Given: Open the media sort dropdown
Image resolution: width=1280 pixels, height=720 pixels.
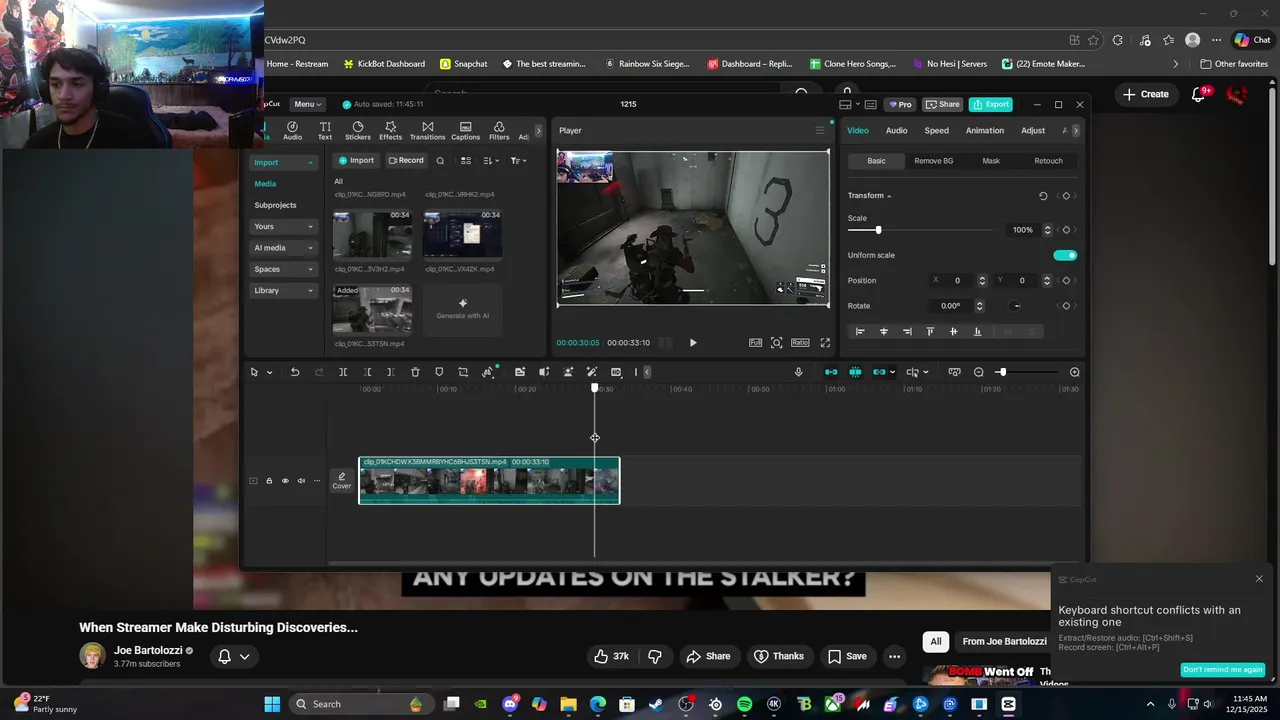Looking at the screenshot, I should point(491,161).
